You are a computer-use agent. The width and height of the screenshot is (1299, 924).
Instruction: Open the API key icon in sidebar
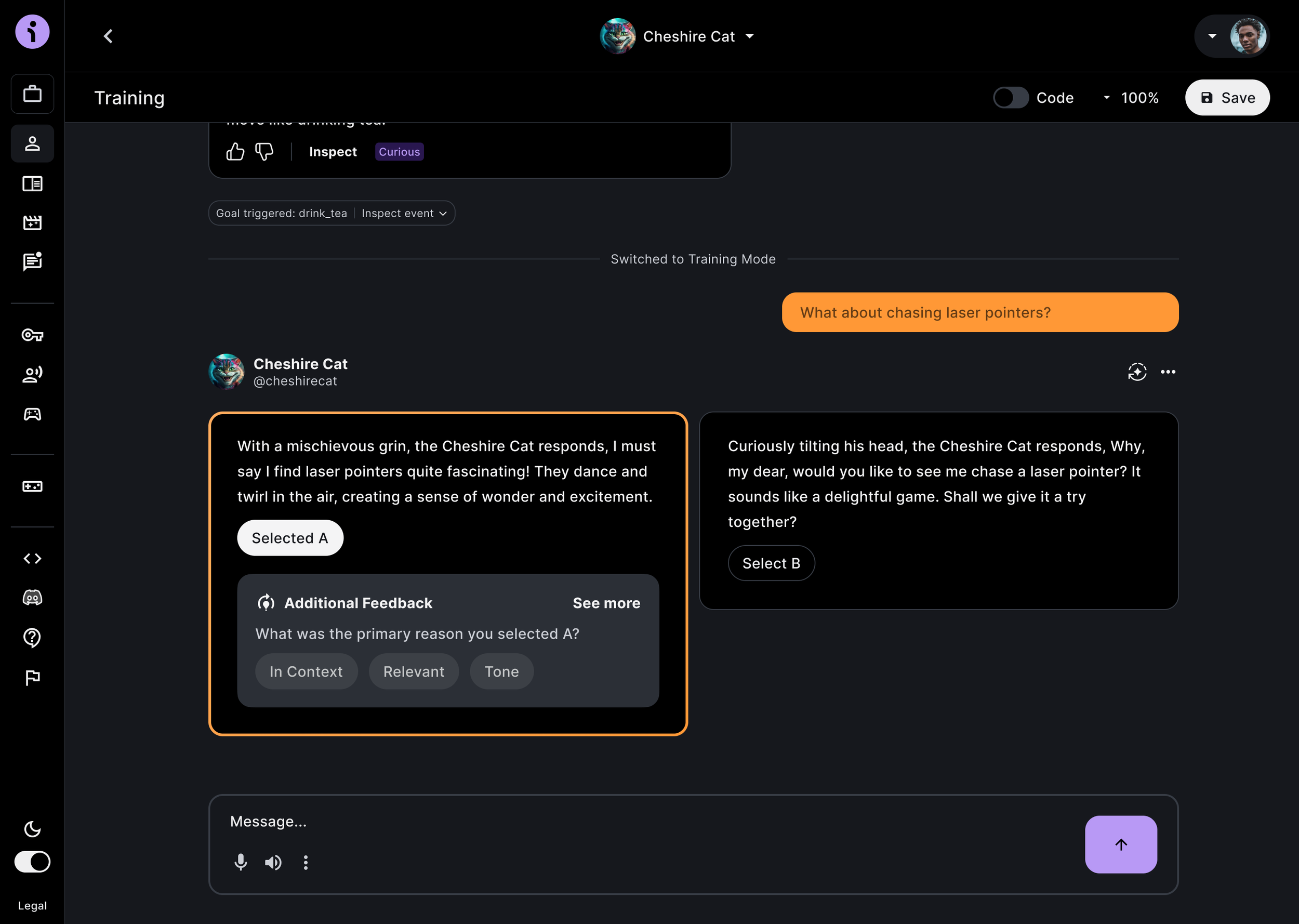click(32, 335)
